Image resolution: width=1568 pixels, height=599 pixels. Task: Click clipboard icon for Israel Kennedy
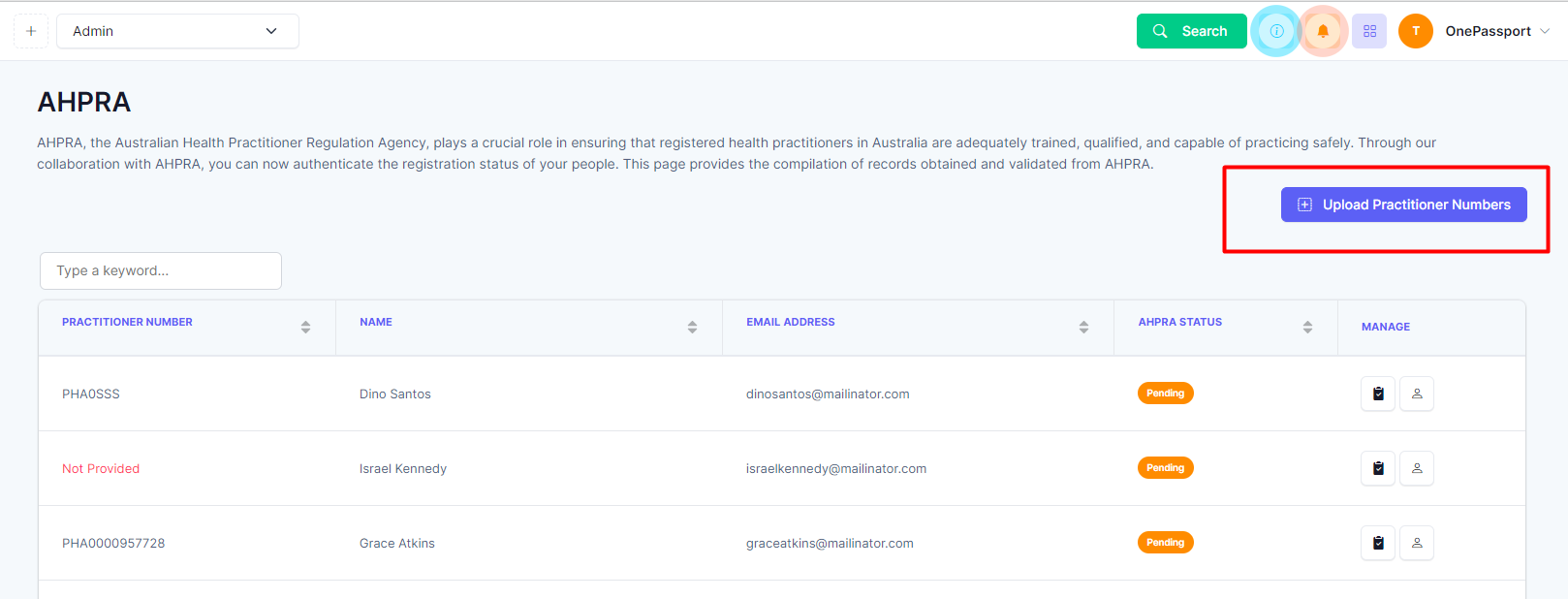pyautogui.click(x=1378, y=468)
